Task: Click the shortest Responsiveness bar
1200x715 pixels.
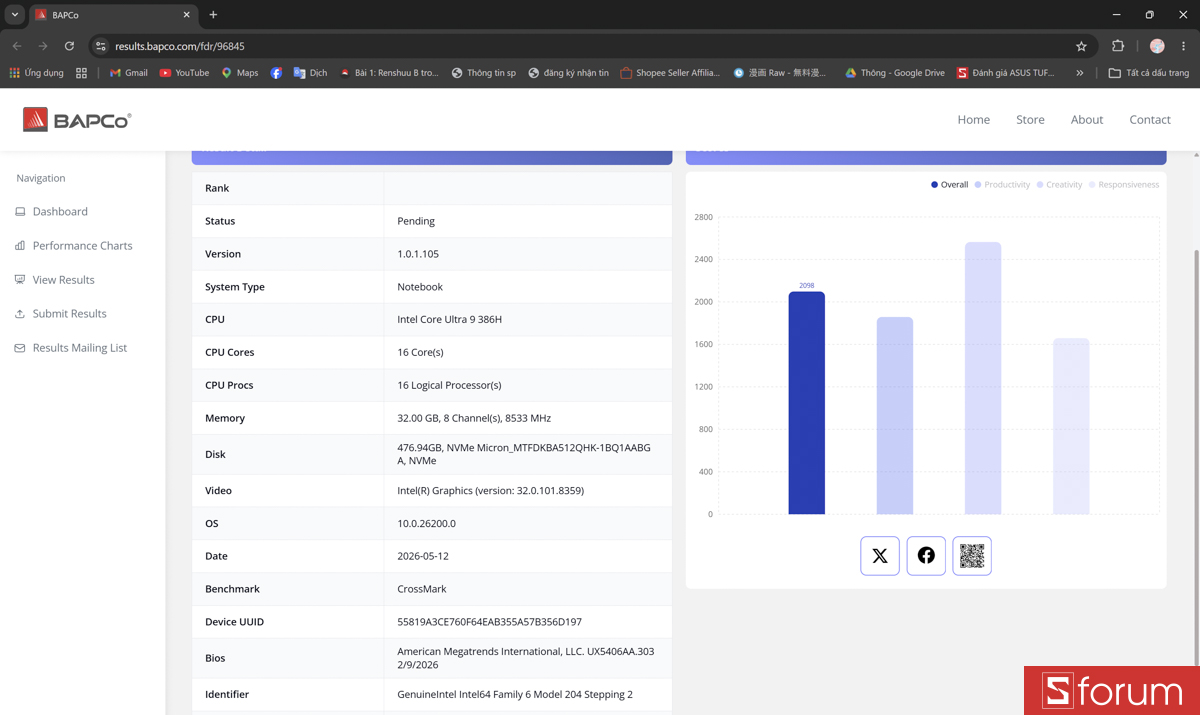Action: pyautogui.click(x=1071, y=426)
